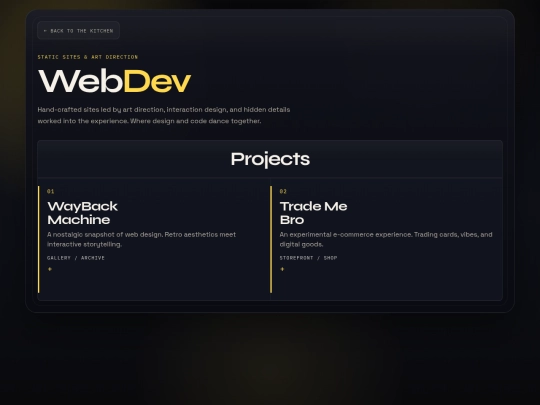The height and width of the screenshot is (405, 540).
Task: Click the Static Sites & Art Direction label
Action: tap(88, 57)
